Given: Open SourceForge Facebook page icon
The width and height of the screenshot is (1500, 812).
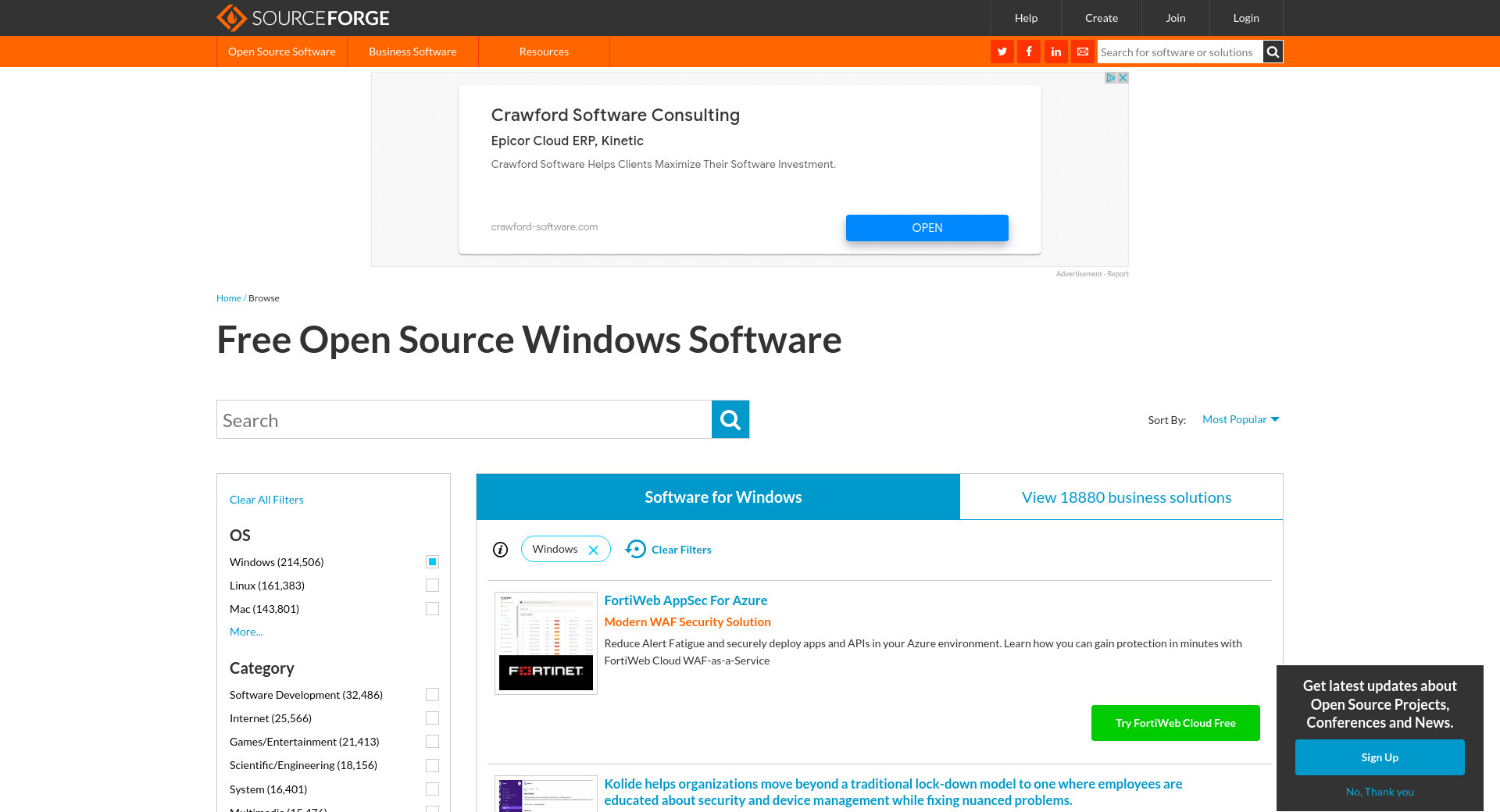Looking at the screenshot, I should 1029,52.
